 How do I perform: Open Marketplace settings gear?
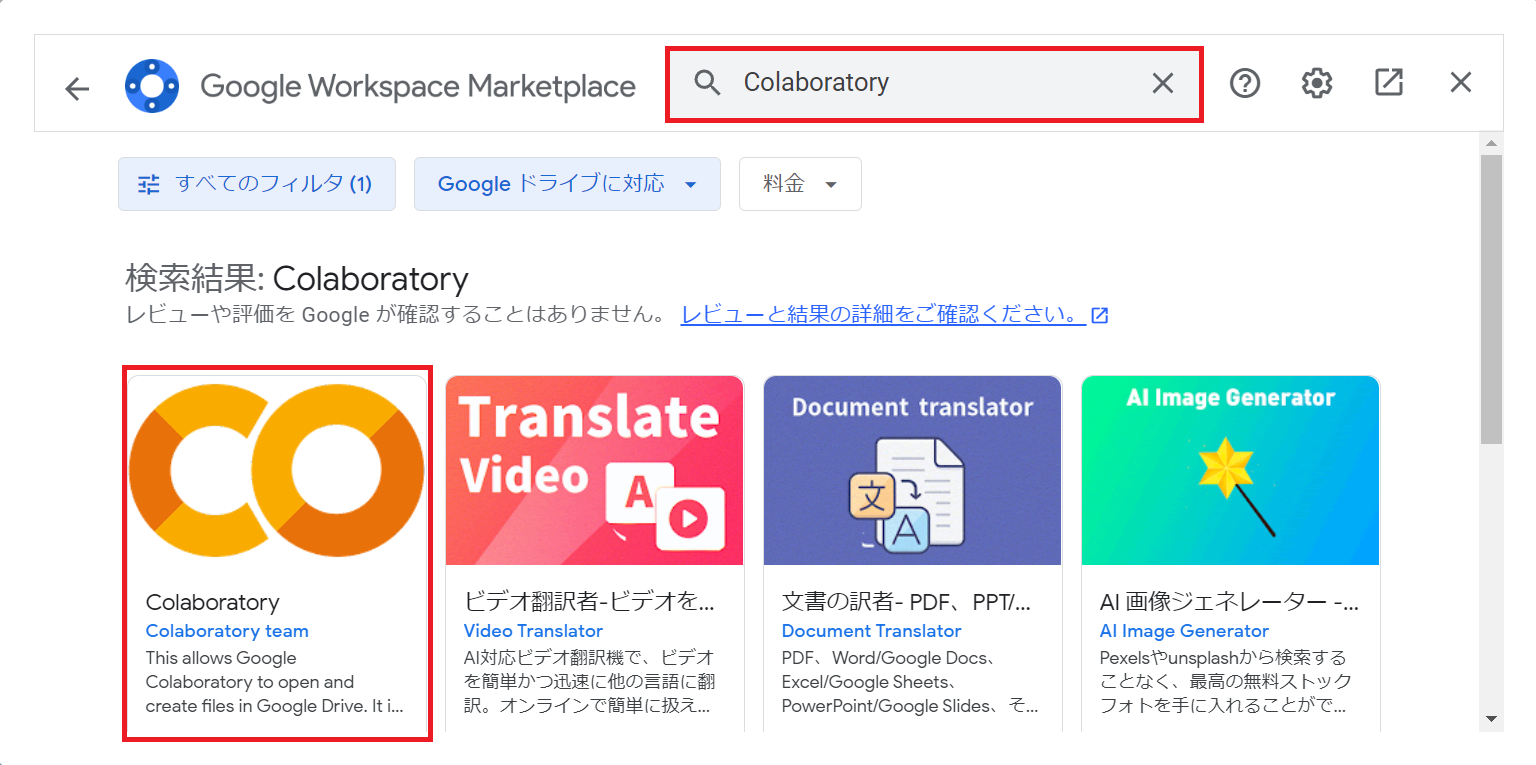[x=1316, y=84]
